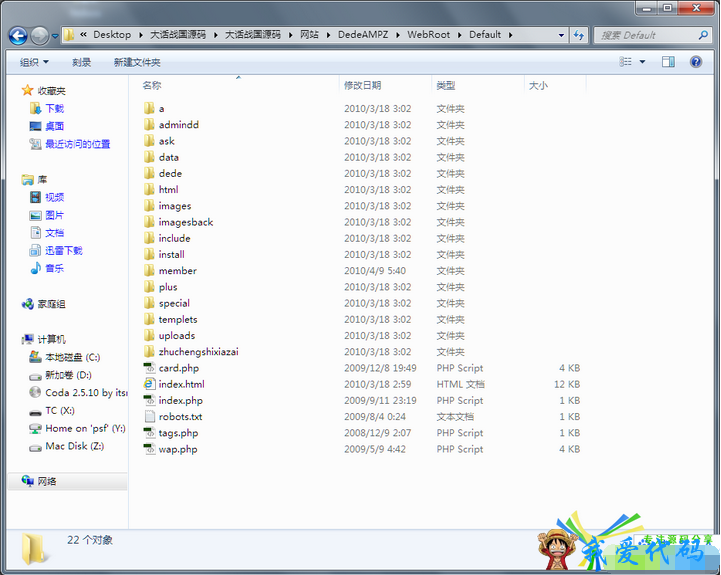Open 新加卷 (D:) drive
721x575 pixels.
69,375
